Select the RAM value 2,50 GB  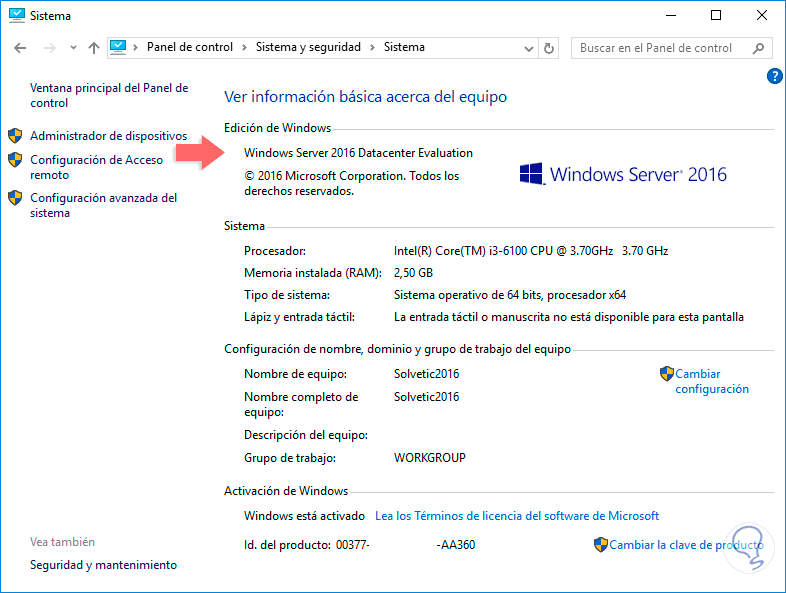(414, 273)
